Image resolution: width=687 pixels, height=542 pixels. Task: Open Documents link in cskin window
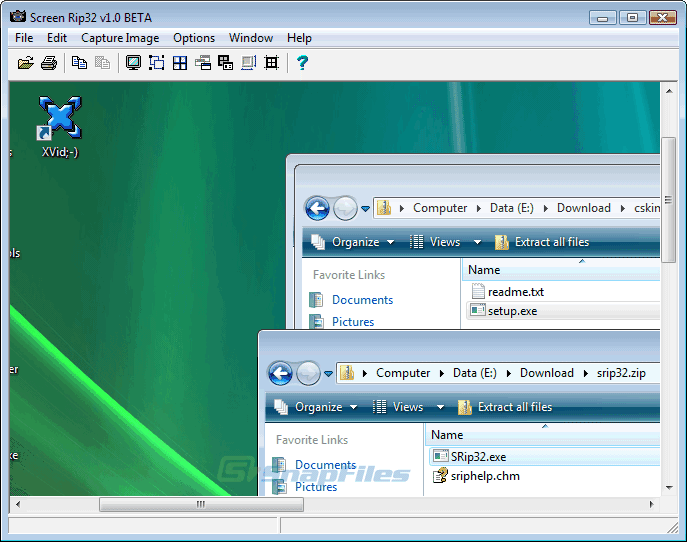[362, 300]
